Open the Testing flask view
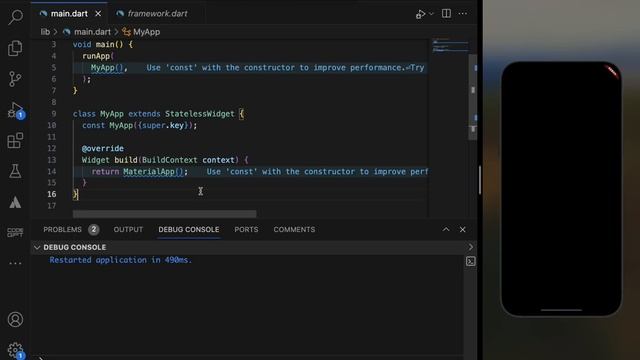This screenshot has width=640, height=360. click(15, 171)
